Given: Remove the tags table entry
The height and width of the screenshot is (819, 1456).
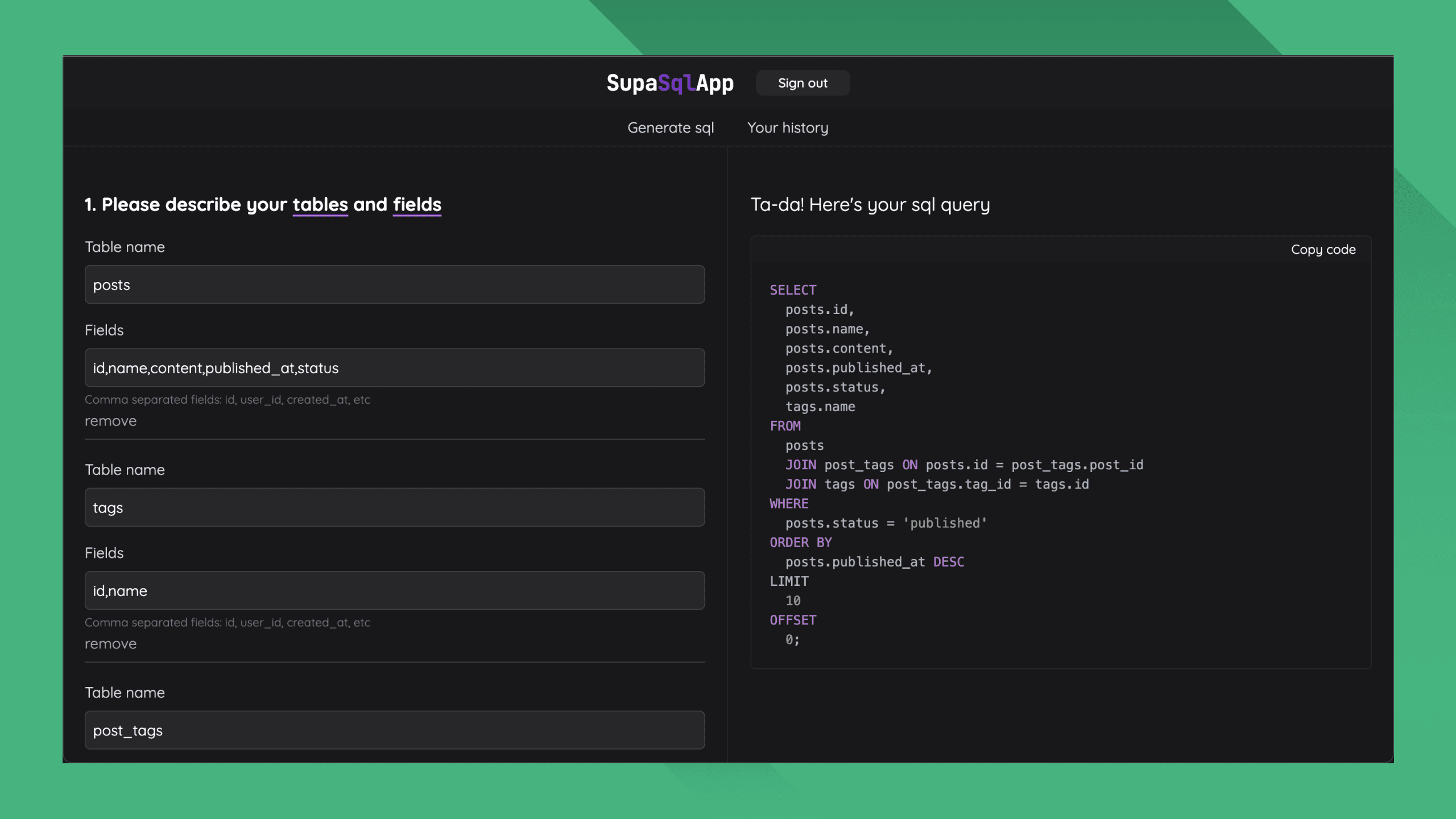Looking at the screenshot, I should coord(110,644).
